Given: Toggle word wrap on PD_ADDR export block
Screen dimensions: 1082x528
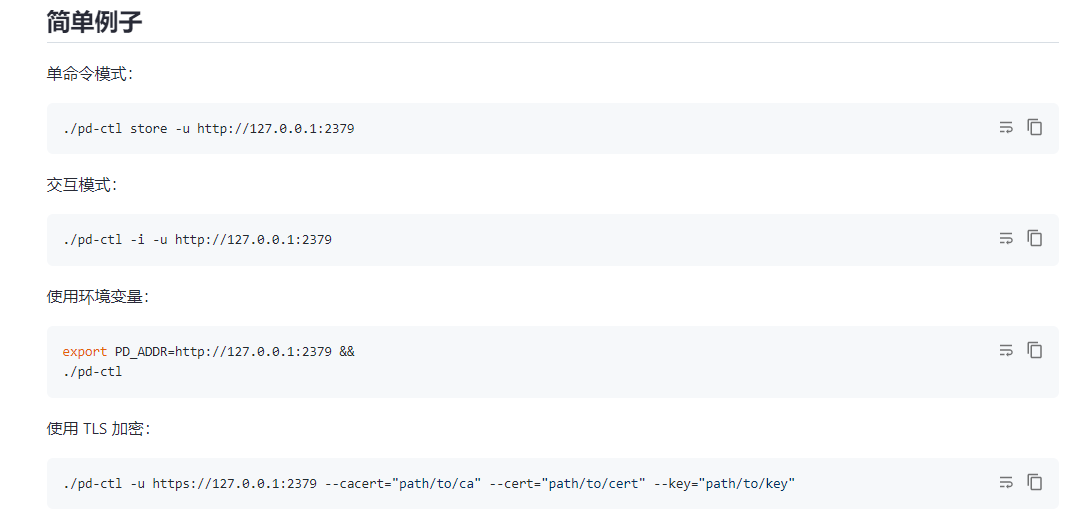Looking at the screenshot, I should [1006, 350].
